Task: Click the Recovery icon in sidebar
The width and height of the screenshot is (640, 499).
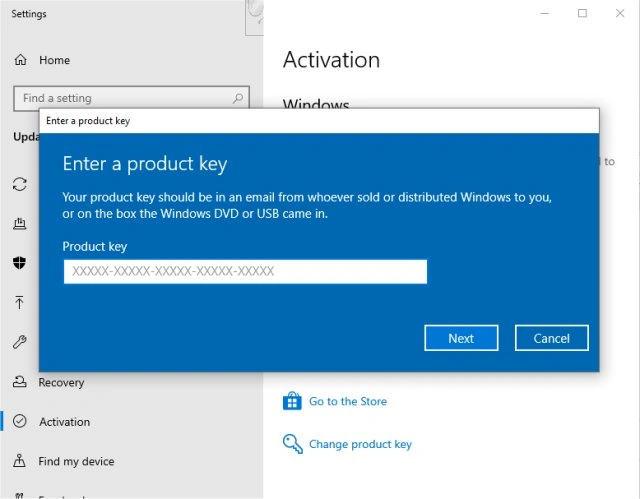Action: [x=20, y=382]
